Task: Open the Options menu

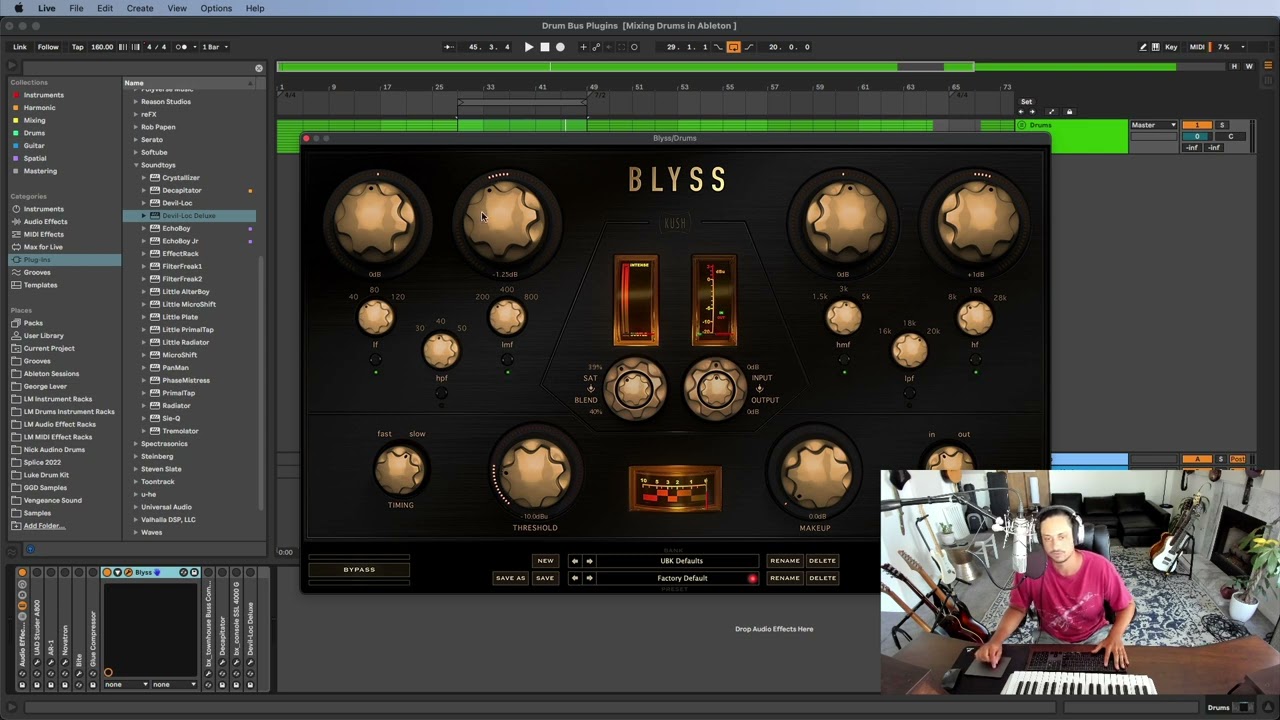Action: tap(216, 8)
